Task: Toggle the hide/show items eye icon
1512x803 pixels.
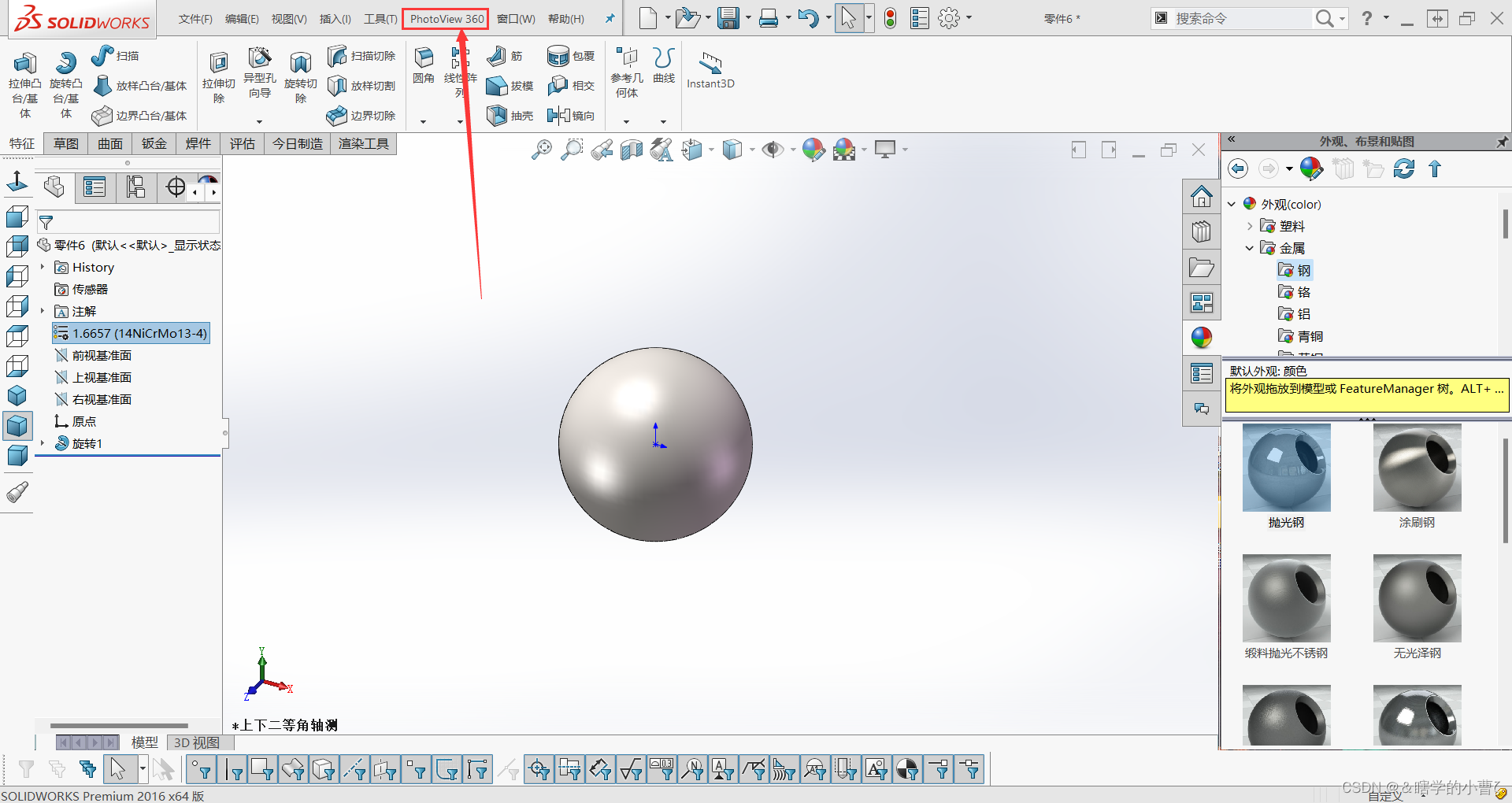Action: (x=773, y=149)
